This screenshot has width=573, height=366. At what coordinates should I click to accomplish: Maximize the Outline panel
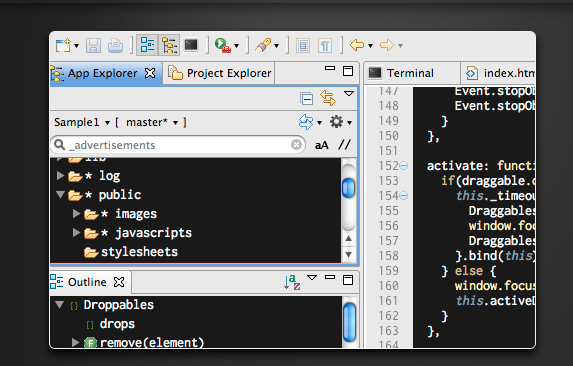click(x=348, y=280)
